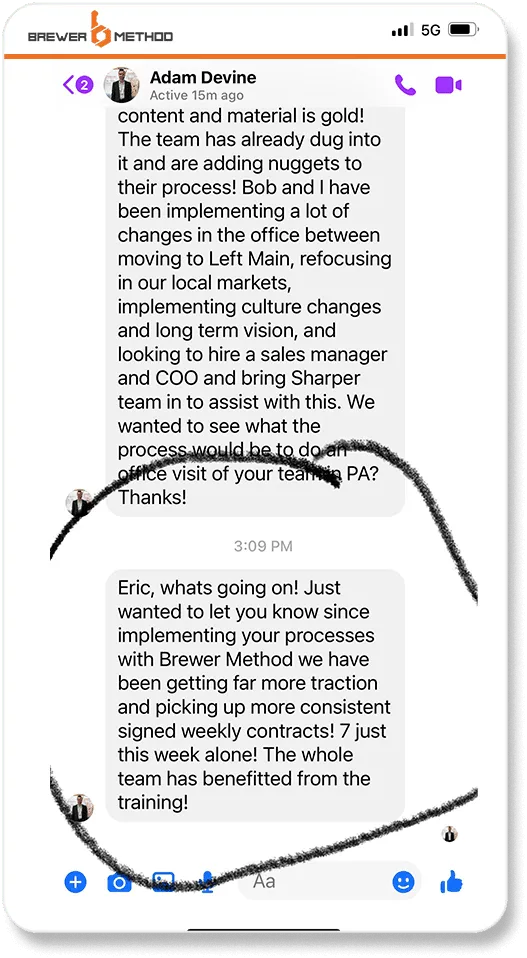Image resolution: width=527 pixels, height=958 pixels.
Task: Send a thumbs-up like
Action: point(451,881)
